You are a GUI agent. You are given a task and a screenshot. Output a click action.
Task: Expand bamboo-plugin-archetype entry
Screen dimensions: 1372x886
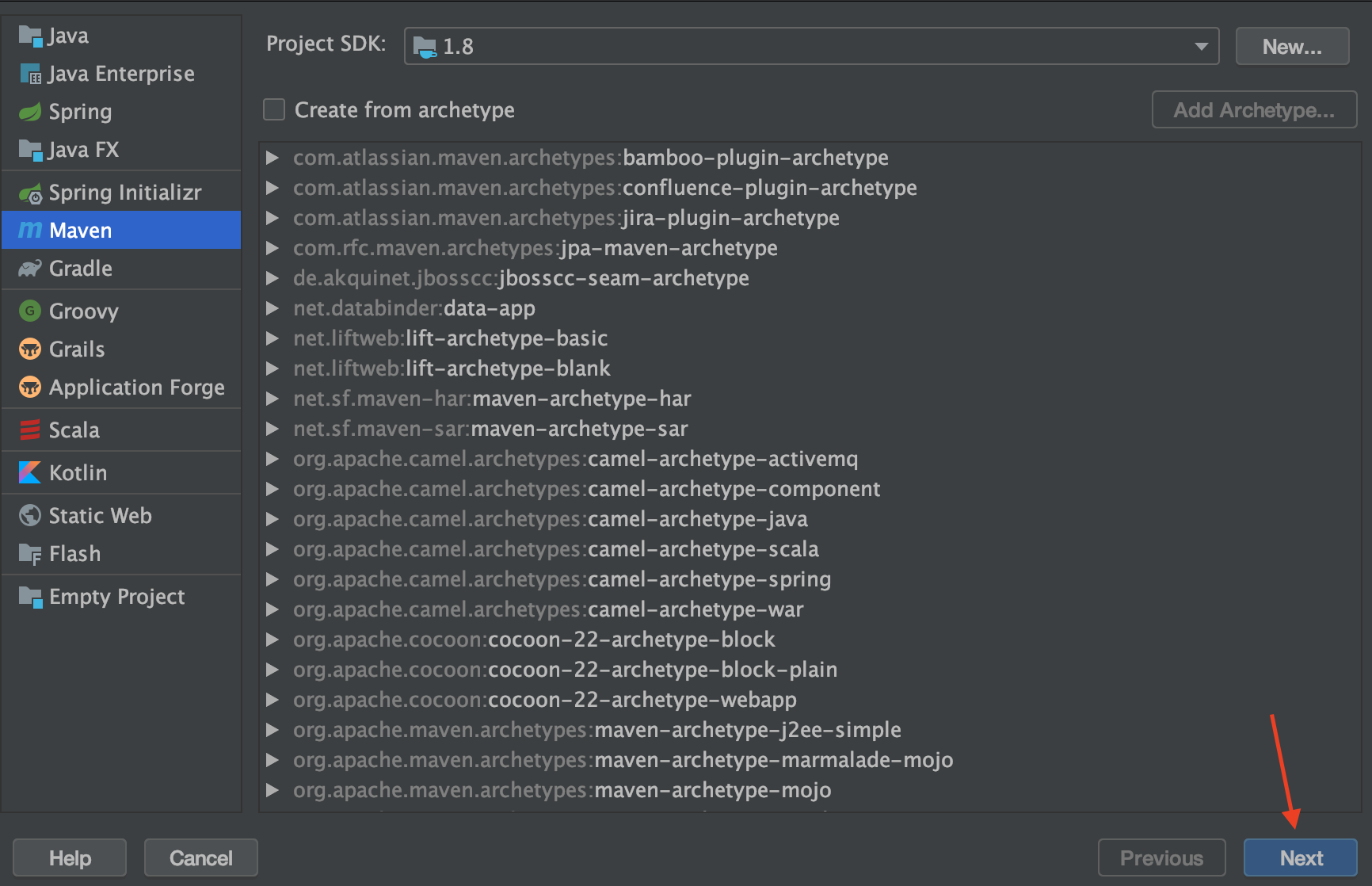[272, 158]
